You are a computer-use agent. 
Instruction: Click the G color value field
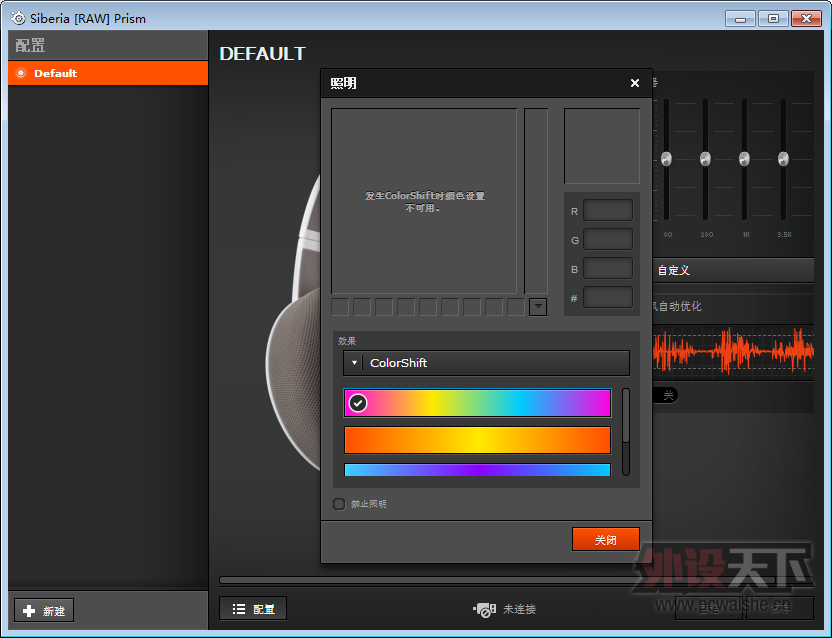coord(608,239)
